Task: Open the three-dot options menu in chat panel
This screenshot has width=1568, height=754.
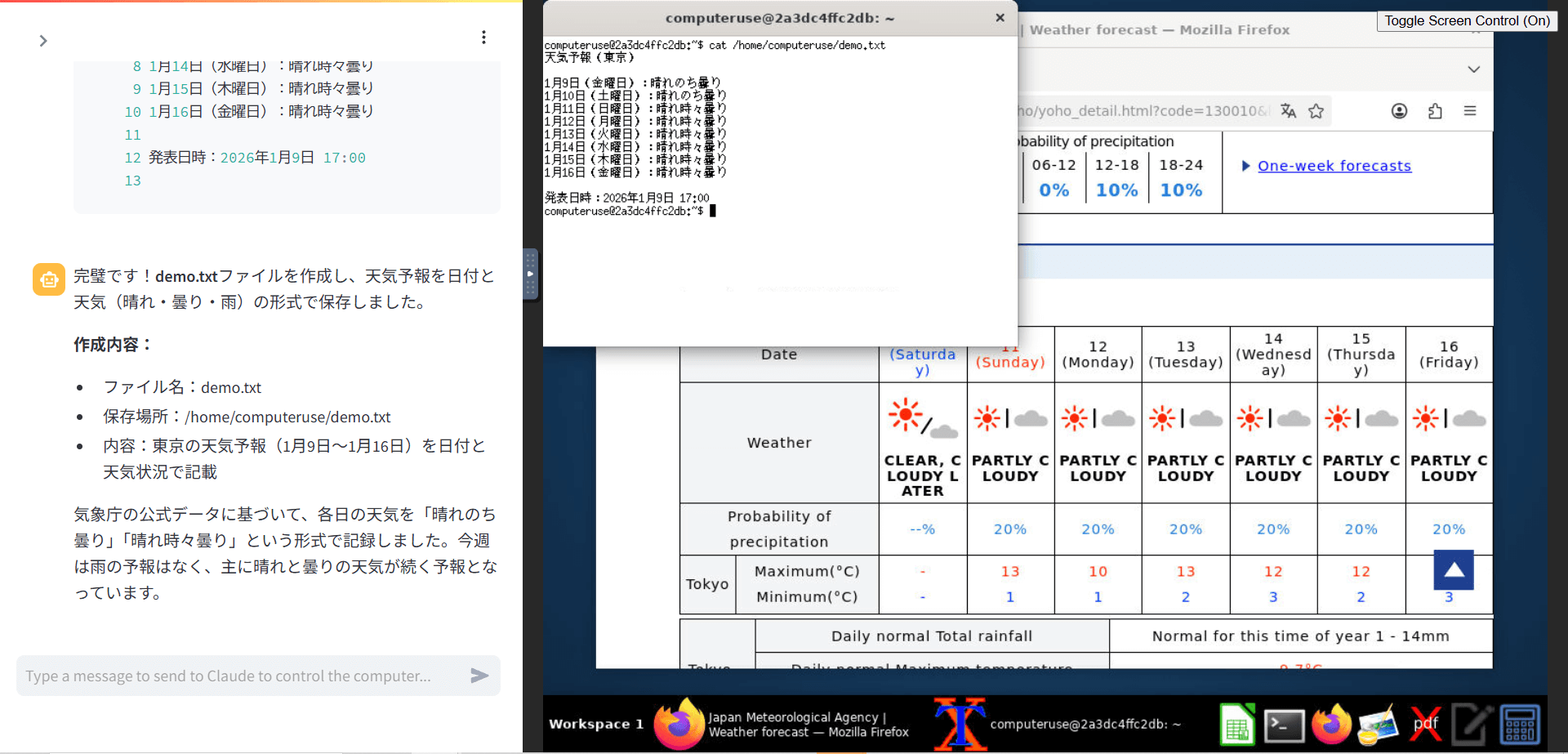Action: [483, 38]
